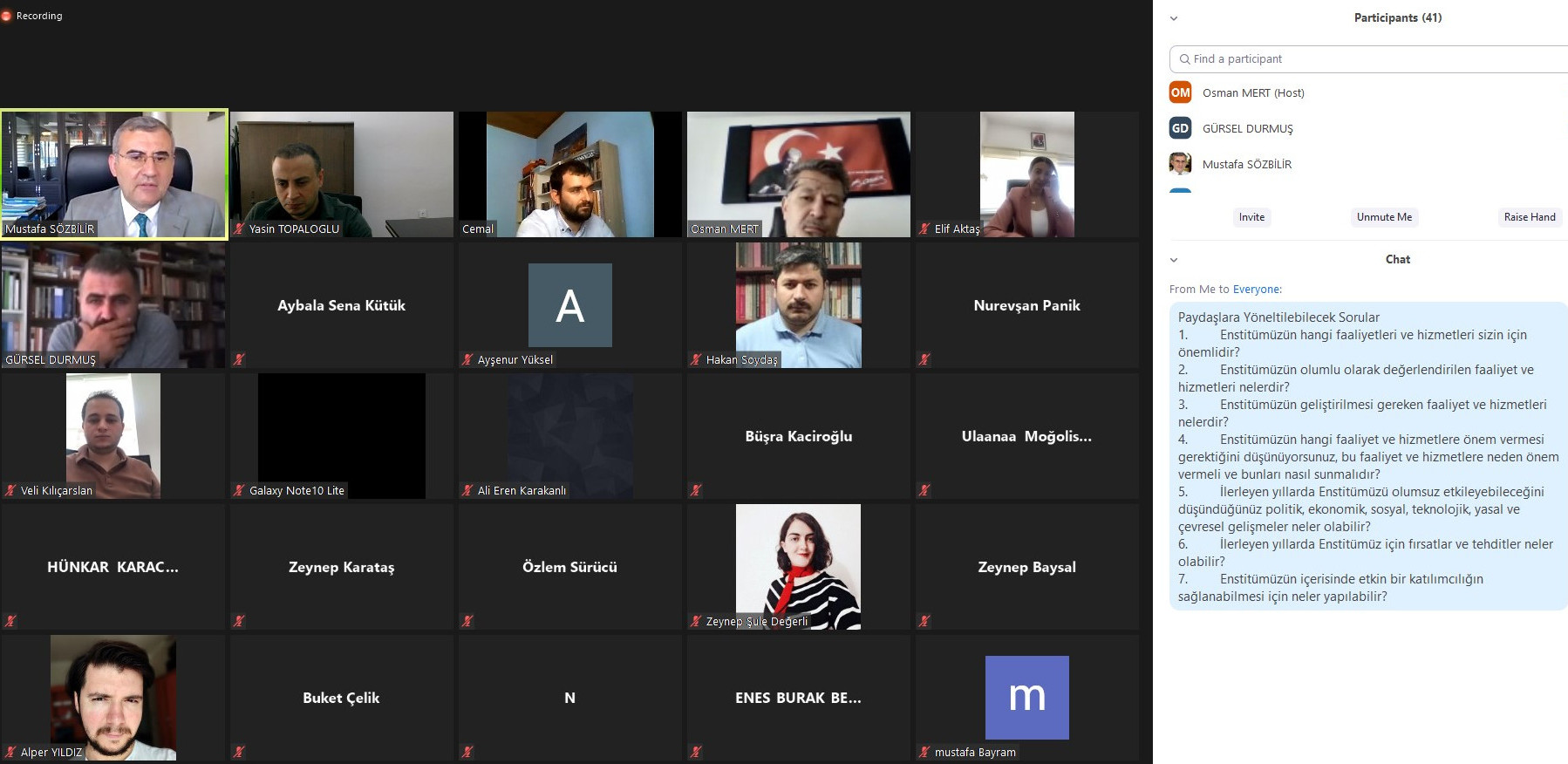Click the letter A avatar of Ayşenur Yüksel

[x=569, y=305]
